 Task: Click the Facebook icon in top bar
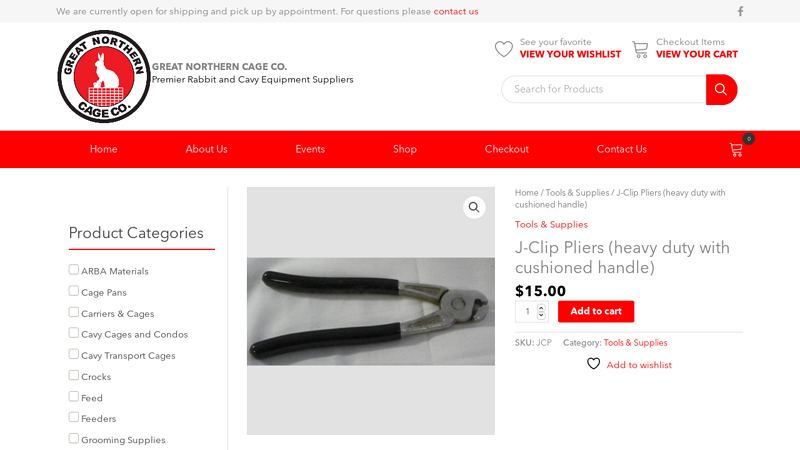point(740,11)
